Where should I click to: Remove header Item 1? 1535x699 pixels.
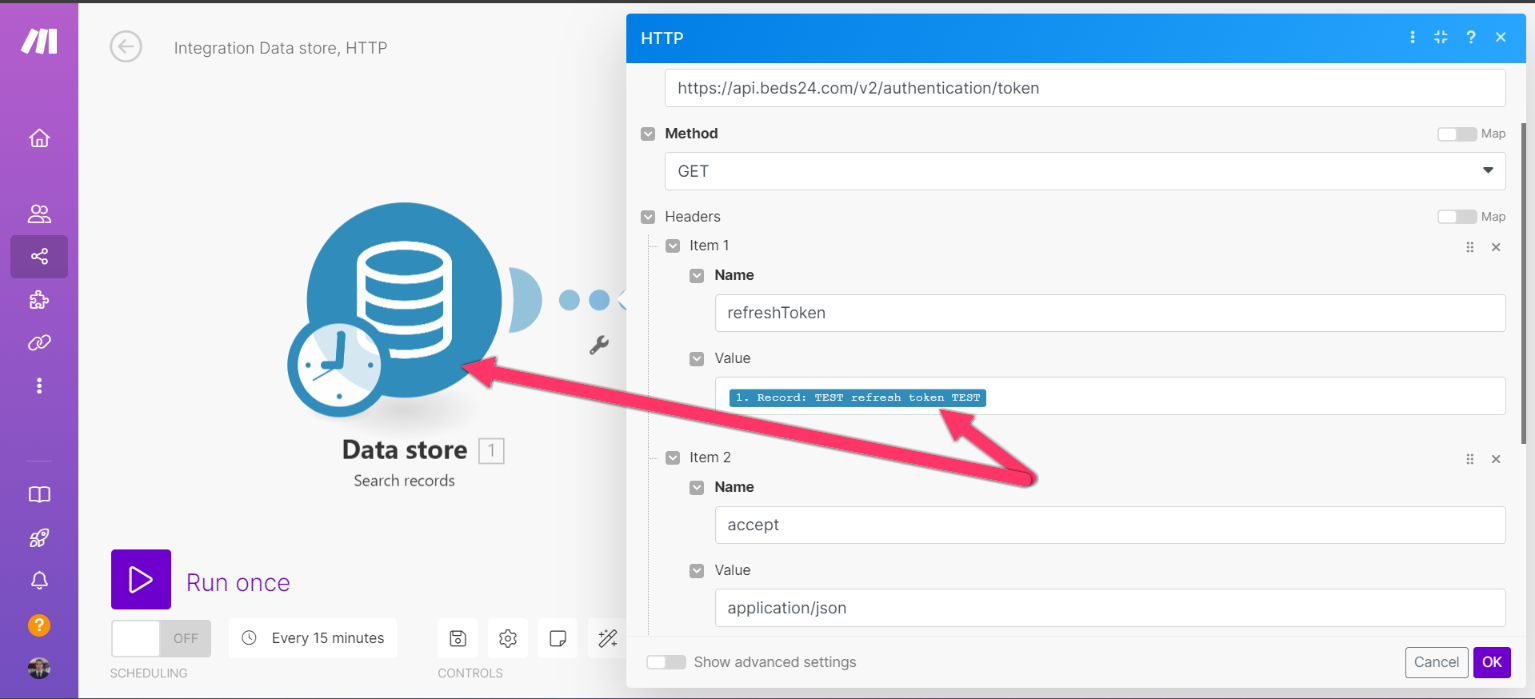pyautogui.click(x=1496, y=247)
